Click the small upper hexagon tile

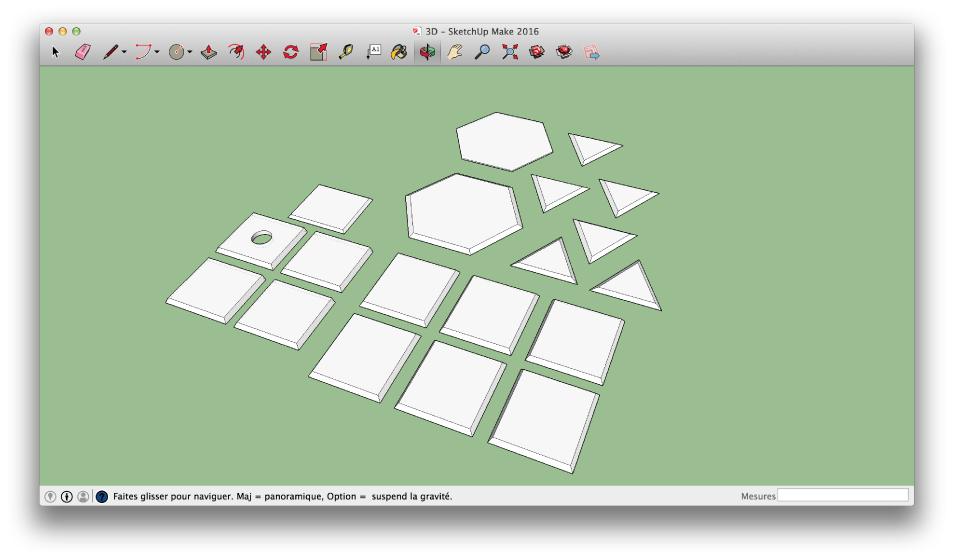(504, 141)
